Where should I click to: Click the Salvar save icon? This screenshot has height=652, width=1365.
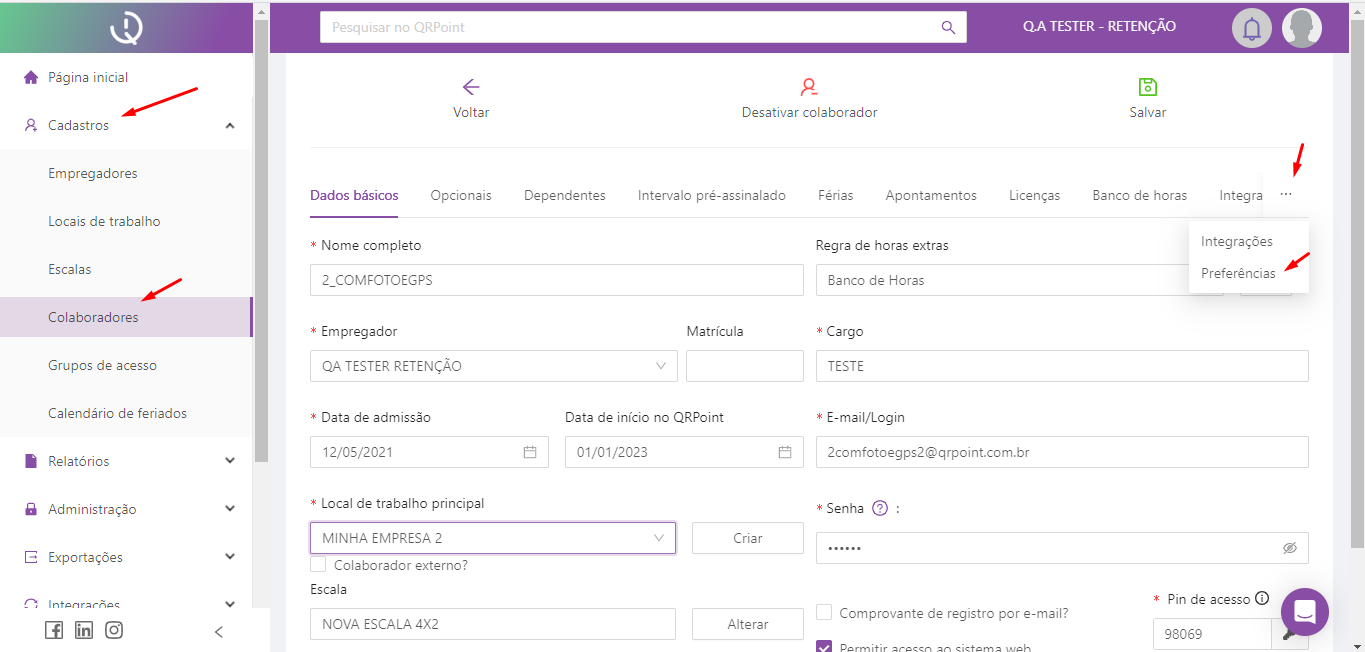pos(1147,87)
